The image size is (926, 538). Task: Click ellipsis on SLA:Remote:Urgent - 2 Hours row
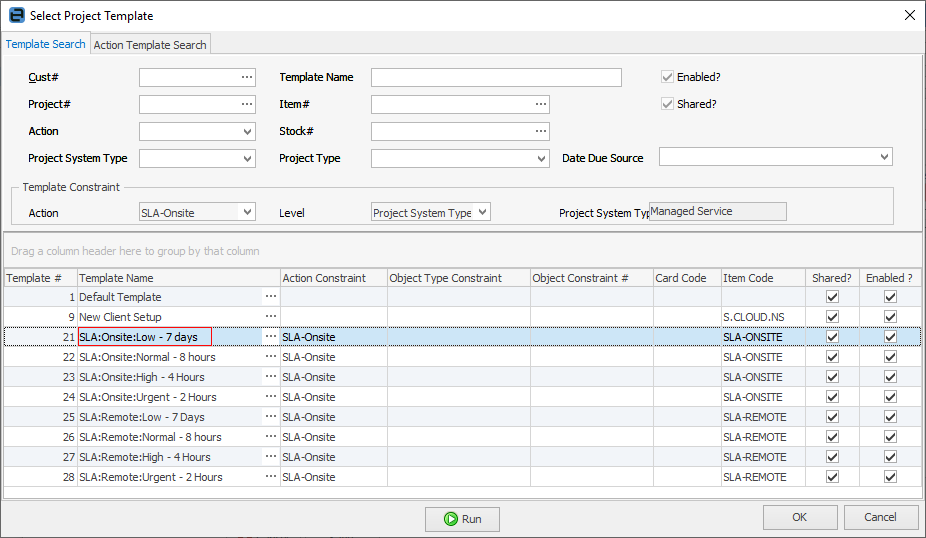[x=270, y=477]
